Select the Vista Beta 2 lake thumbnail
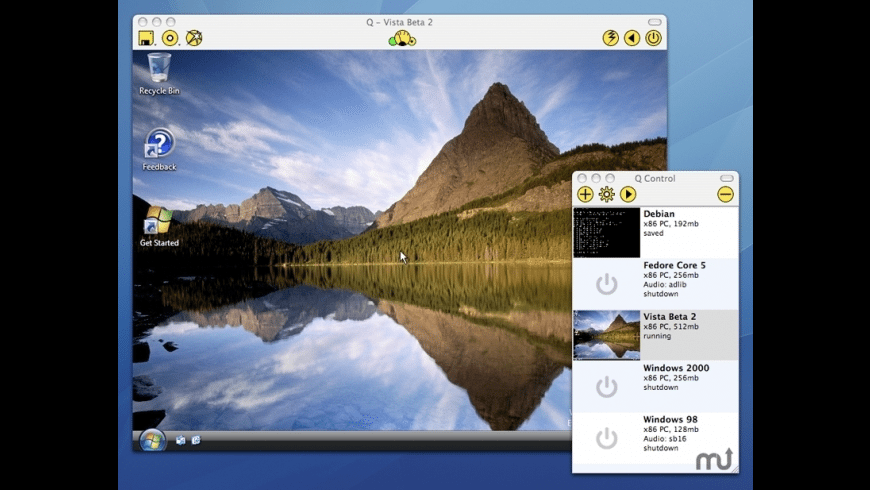 pos(606,335)
